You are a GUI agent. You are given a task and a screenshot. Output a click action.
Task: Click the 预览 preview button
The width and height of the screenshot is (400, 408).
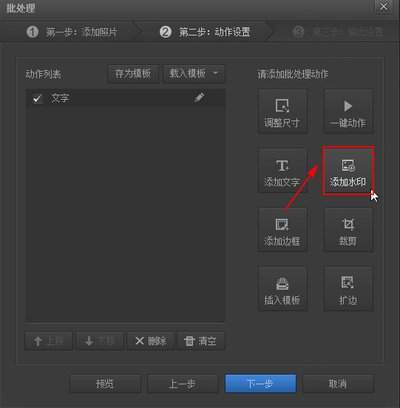(105, 384)
